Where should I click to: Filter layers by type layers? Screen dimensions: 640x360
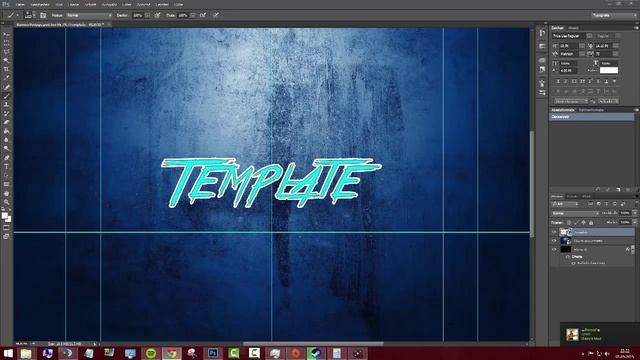coord(607,204)
